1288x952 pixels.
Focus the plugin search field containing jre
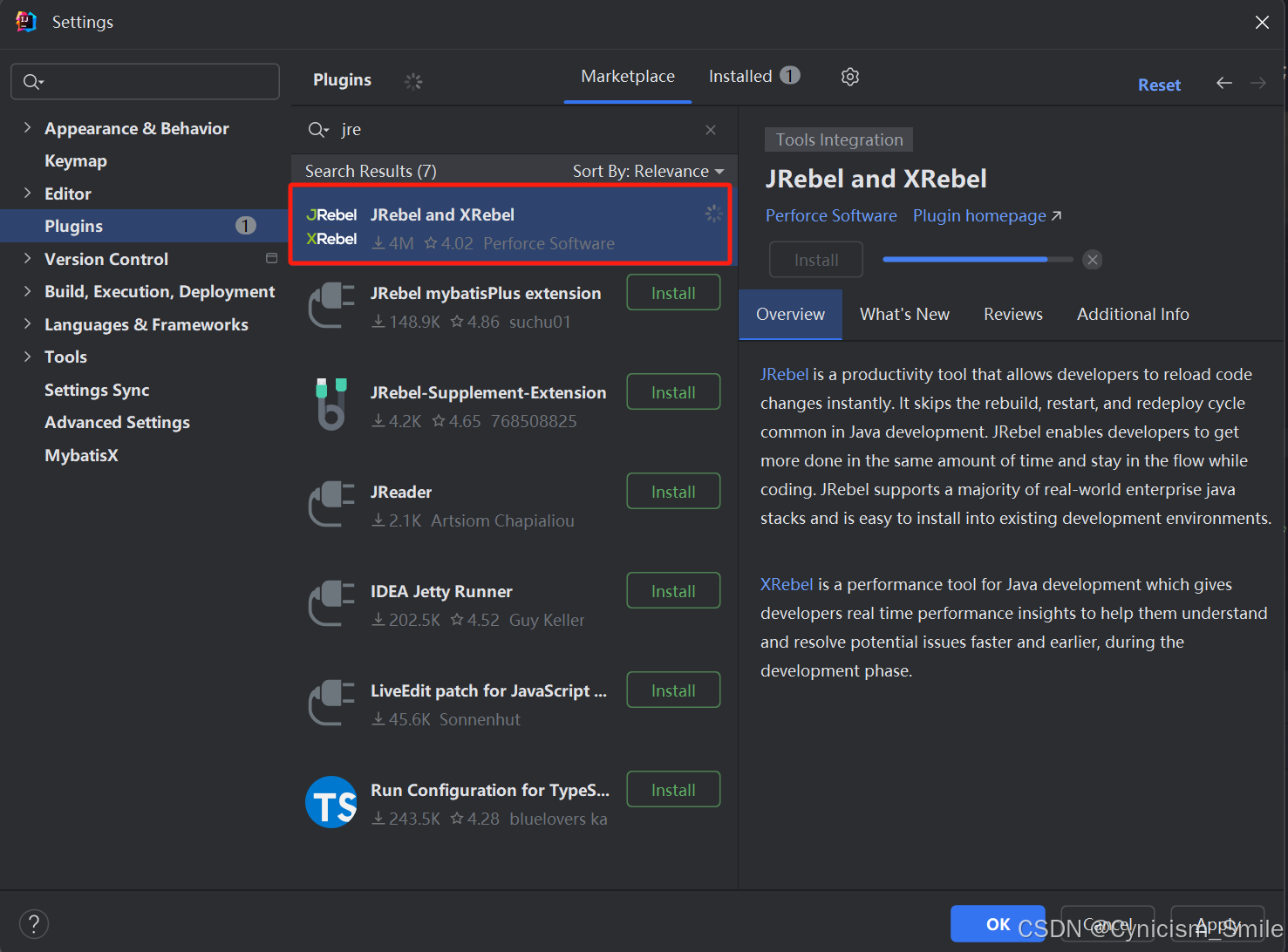click(515, 130)
